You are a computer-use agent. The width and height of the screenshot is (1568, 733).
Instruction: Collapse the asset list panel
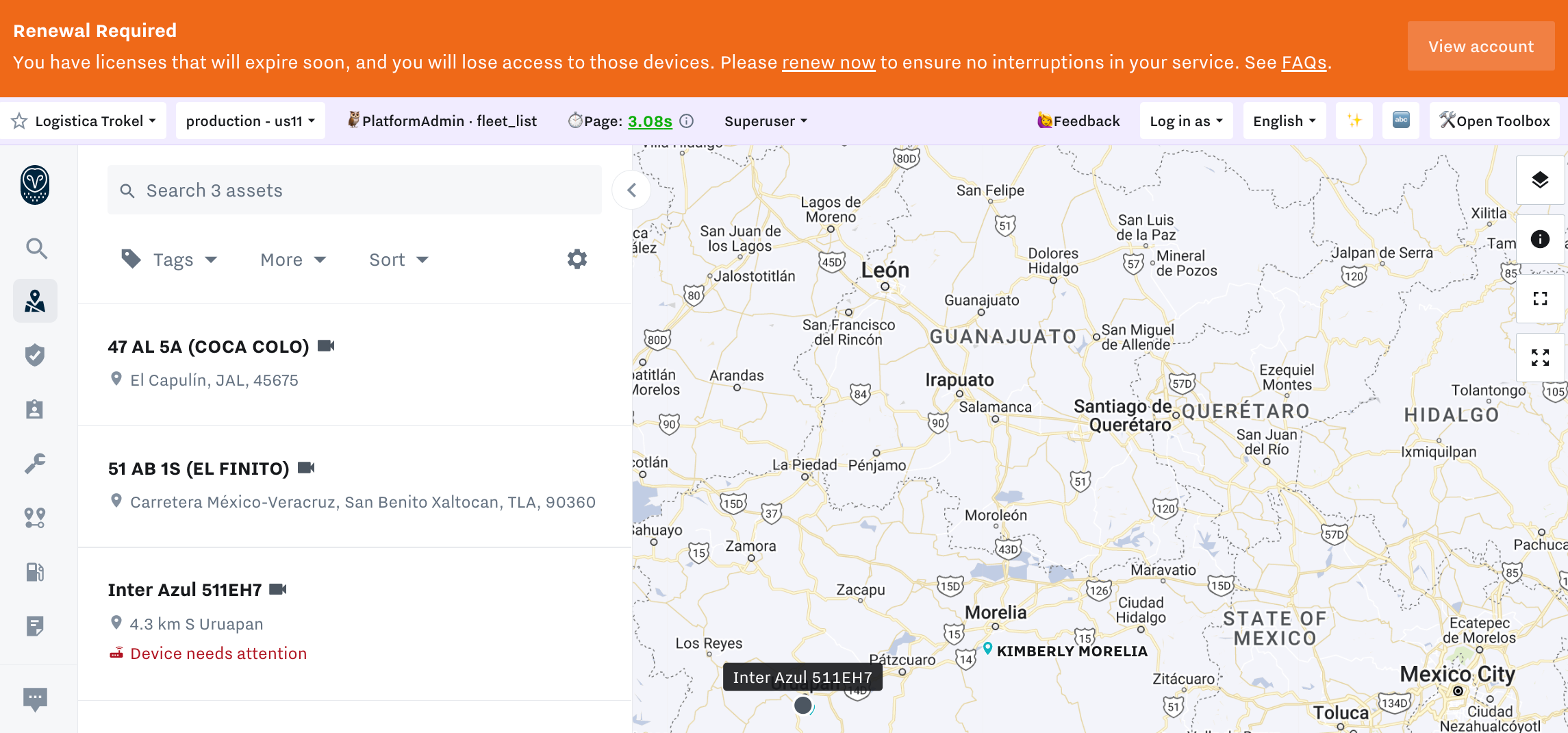point(631,190)
